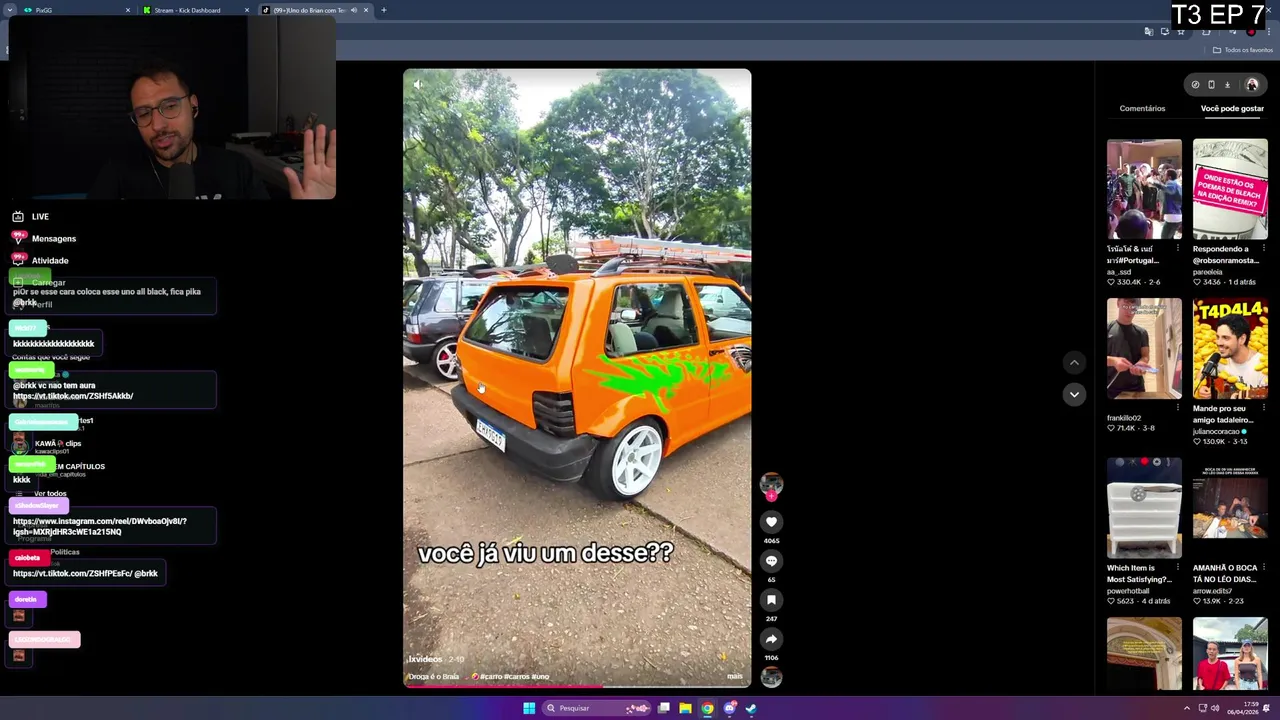1280x720 pixels.
Task: Open the #uno hashtag link
Action: [x=540, y=677]
